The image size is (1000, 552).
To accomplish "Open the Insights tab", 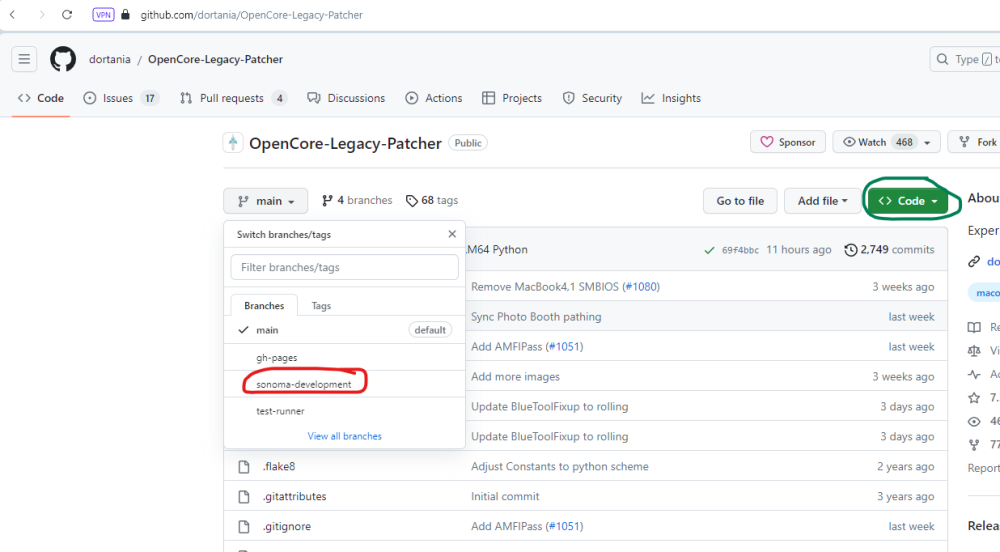I will [x=671, y=98].
